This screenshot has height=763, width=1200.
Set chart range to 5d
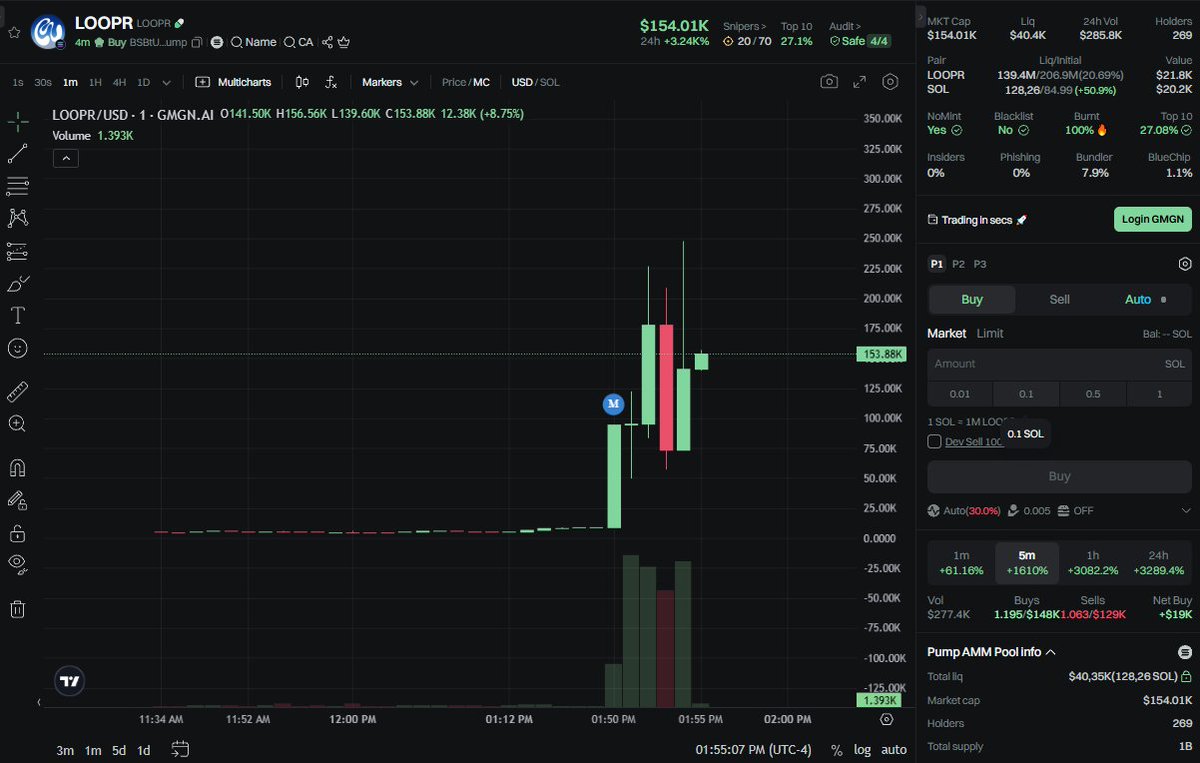click(119, 750)
